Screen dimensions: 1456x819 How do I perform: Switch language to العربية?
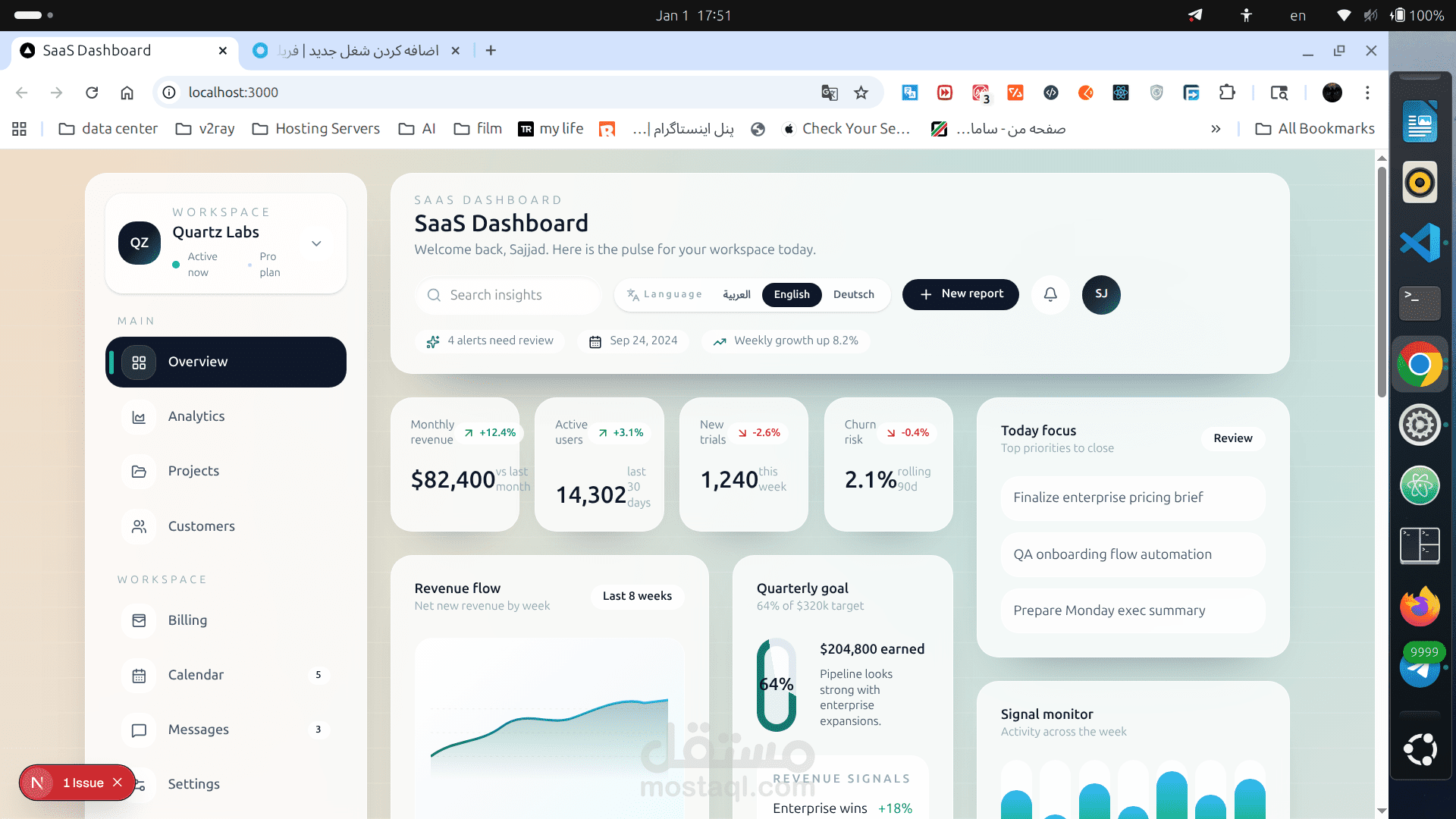point(736,294)
